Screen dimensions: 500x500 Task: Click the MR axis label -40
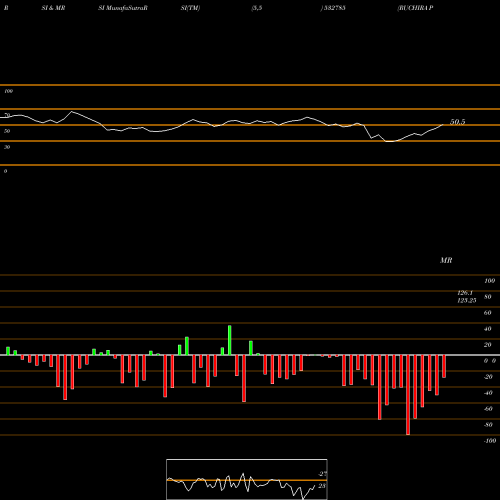[x=488, y=393]
